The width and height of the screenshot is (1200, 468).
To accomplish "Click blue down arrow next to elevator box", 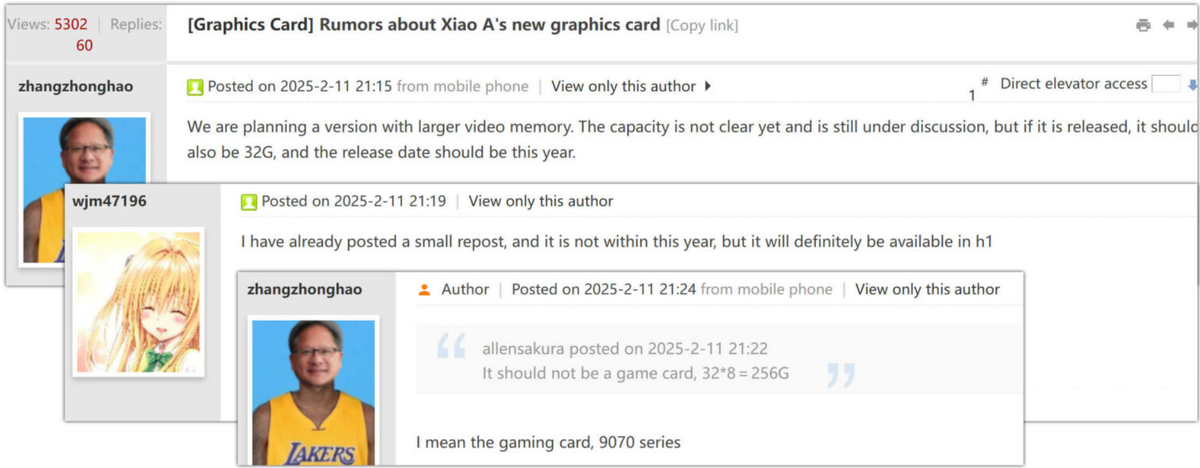I will pyautogui.click(x=1192, y=86).
